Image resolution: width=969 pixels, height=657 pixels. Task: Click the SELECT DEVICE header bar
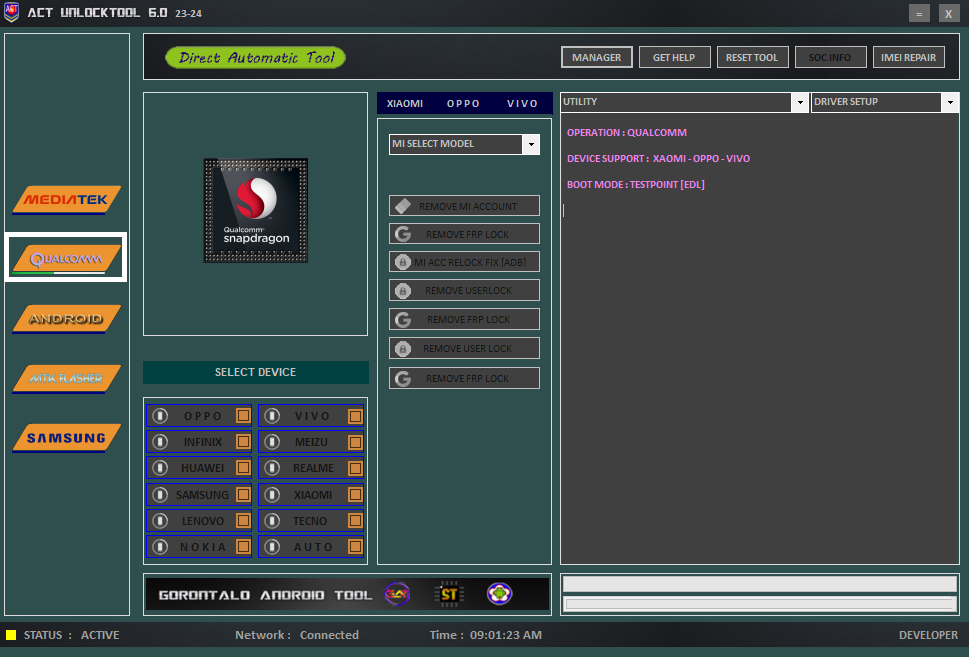256,372
